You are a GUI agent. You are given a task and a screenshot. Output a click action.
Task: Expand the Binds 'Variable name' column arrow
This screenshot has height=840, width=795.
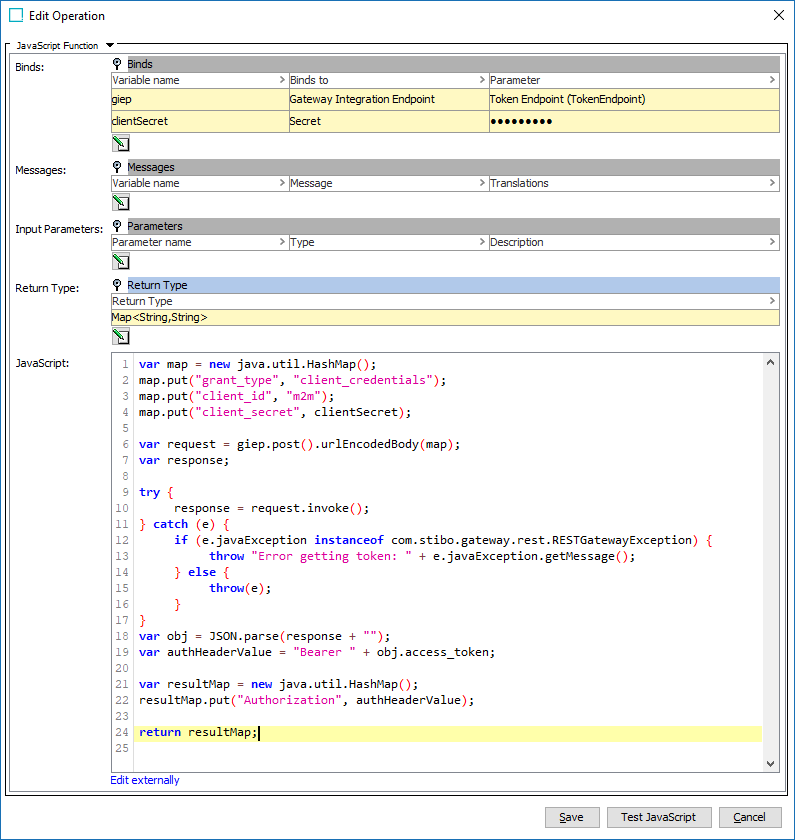281,80
